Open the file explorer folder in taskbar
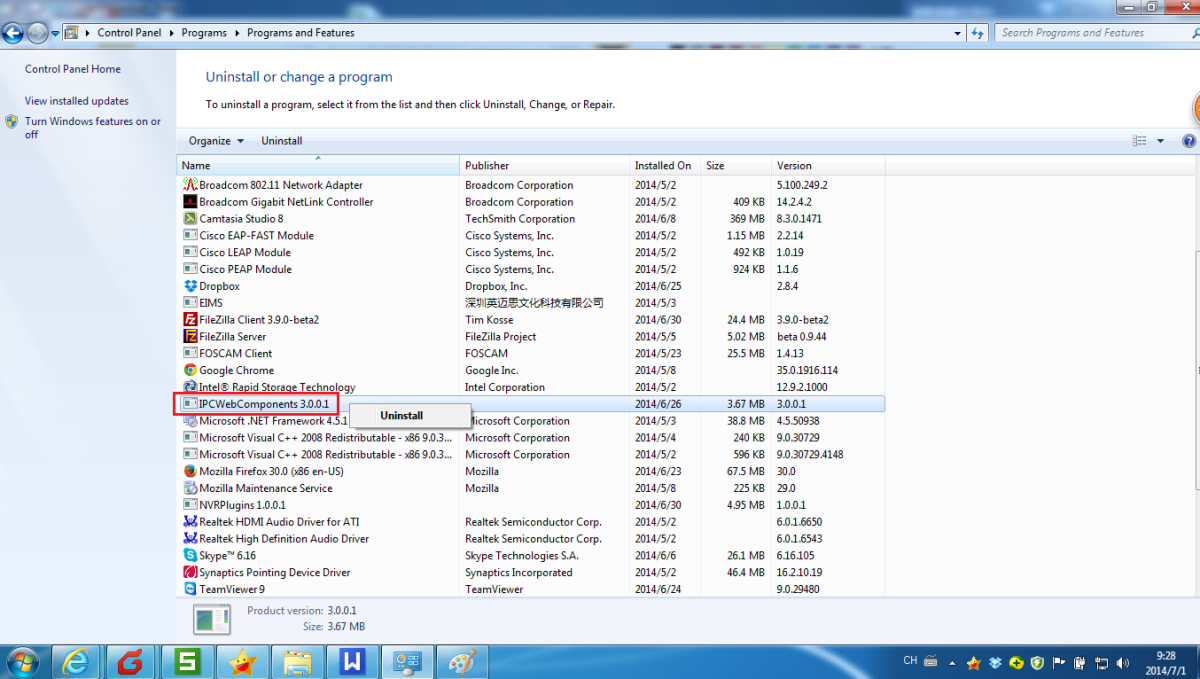This screenshot has width=1200, height=679. [x=297, y=662]
